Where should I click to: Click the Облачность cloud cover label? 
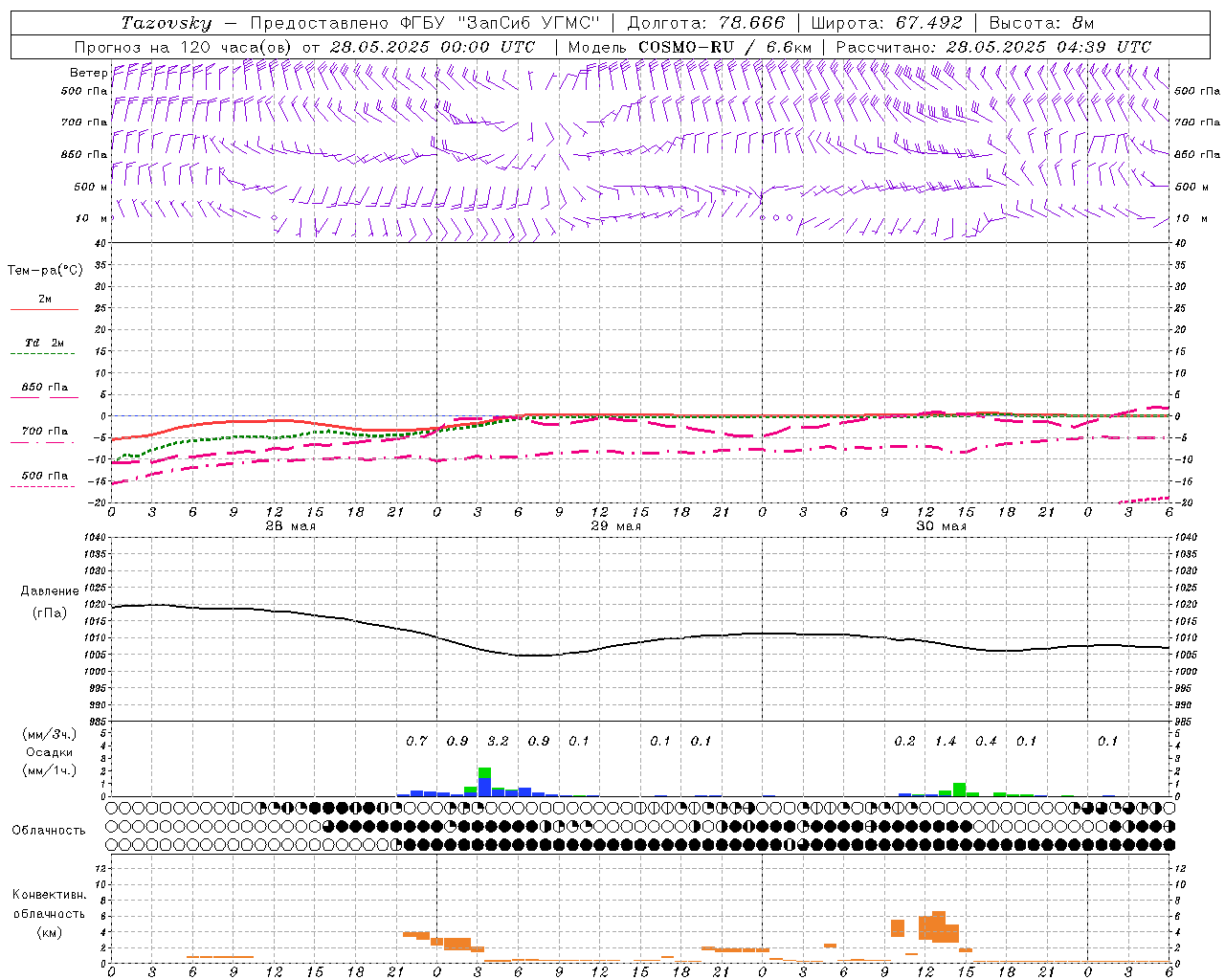(x=49, y=830)
